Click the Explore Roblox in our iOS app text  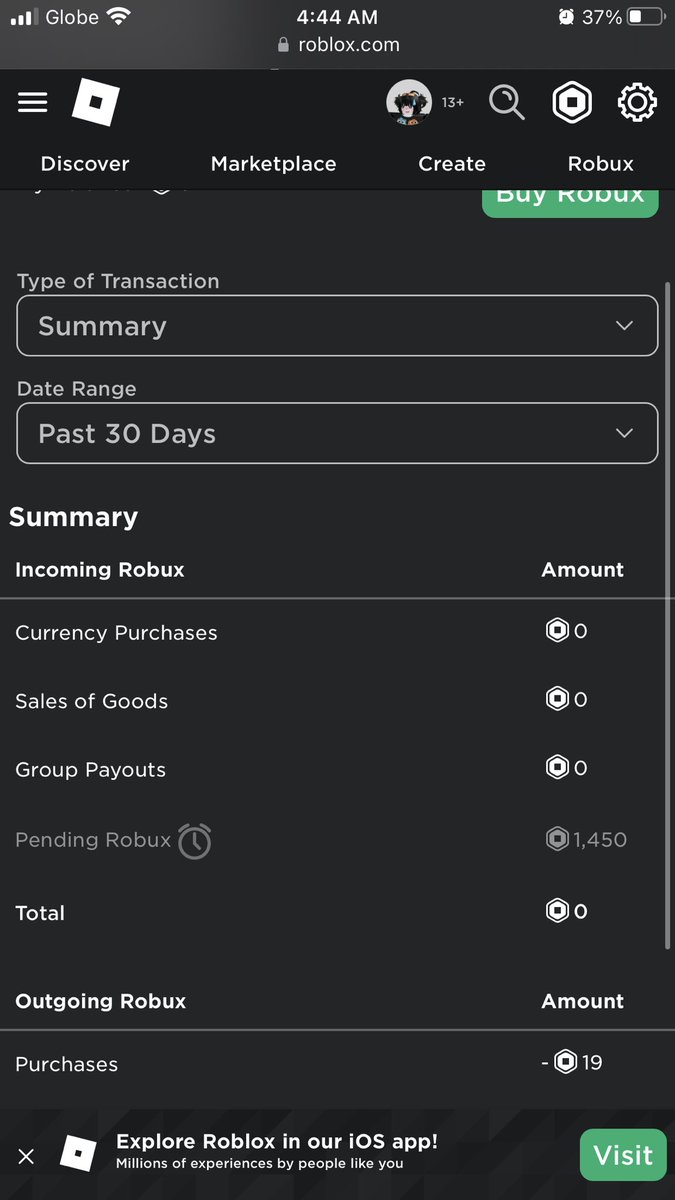pyautogui.click(x=277, y=1142)
